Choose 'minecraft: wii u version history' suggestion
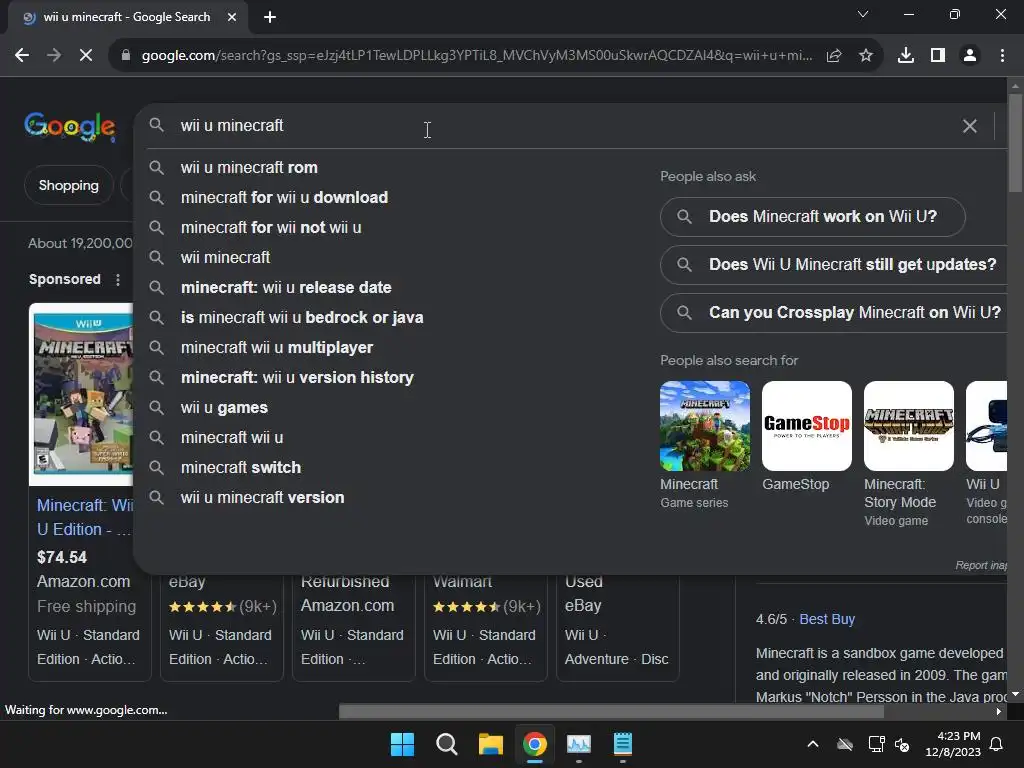Screen dimensions: 1024x768 [297, 378]
